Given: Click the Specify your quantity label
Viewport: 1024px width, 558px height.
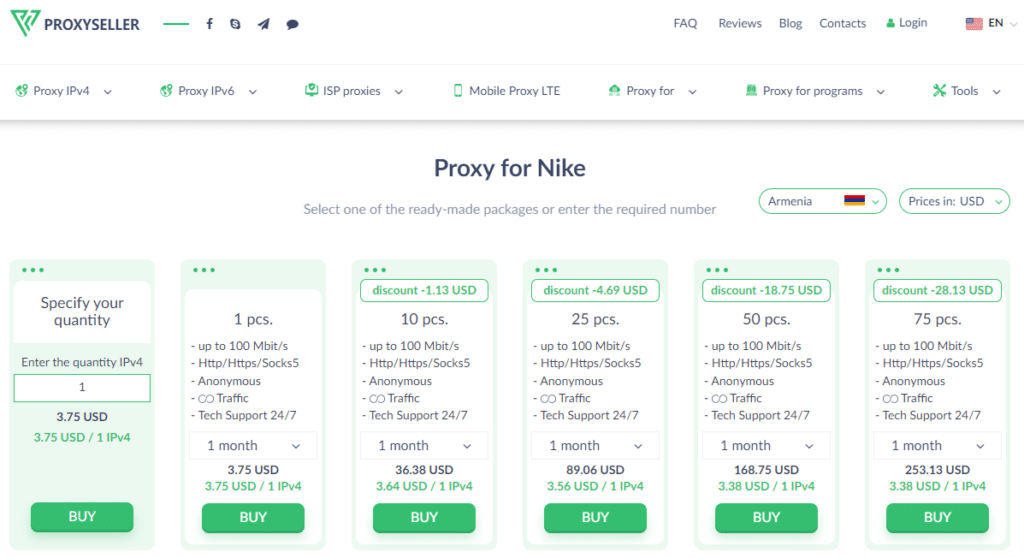Looking at the screenshot, I should [82, 312].
